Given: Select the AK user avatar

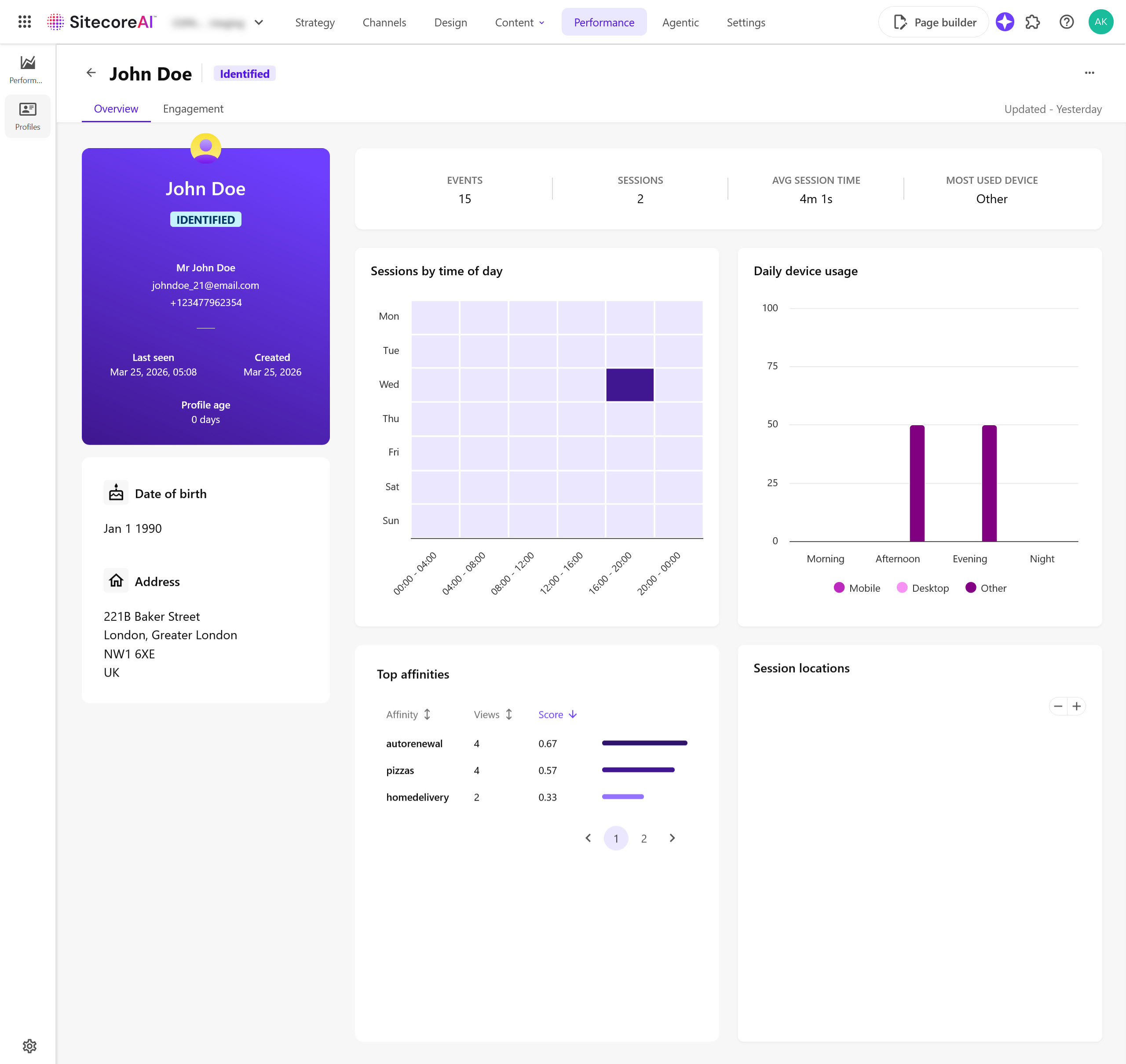Looking at the screenshot, I should tap(1100, 22).
